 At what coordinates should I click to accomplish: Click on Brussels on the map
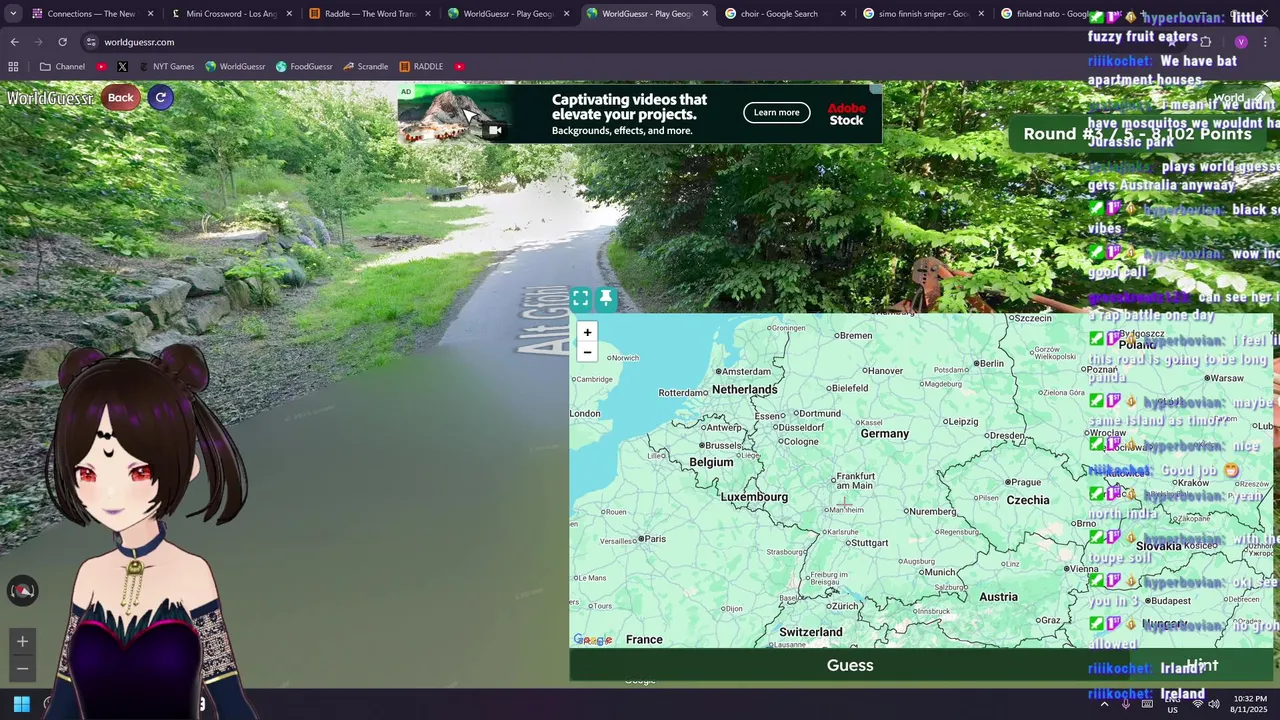click(722, 446)
